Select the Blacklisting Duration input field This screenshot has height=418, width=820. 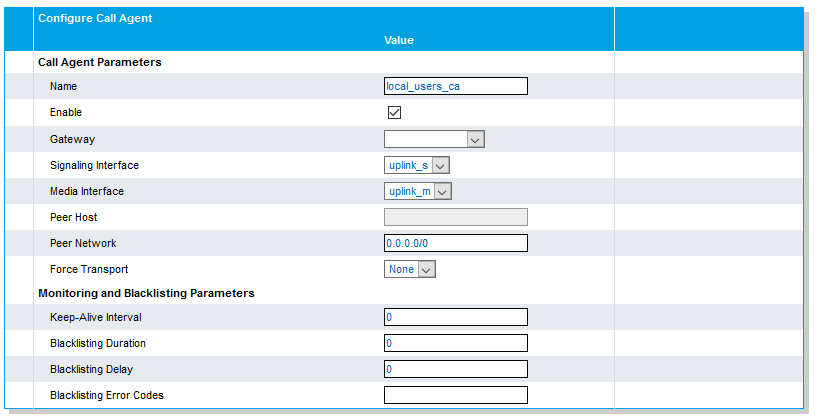[x=455, y=344]
